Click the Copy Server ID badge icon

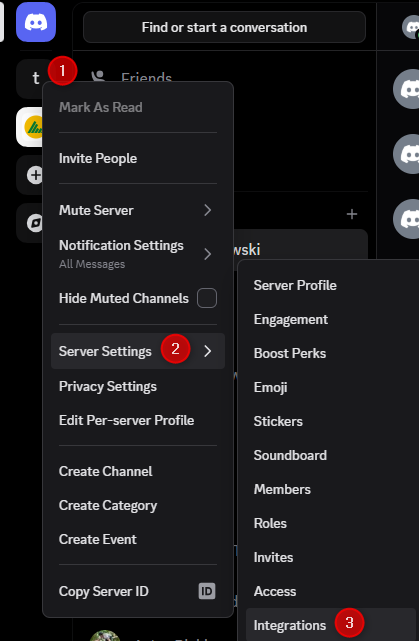[207, 591]
